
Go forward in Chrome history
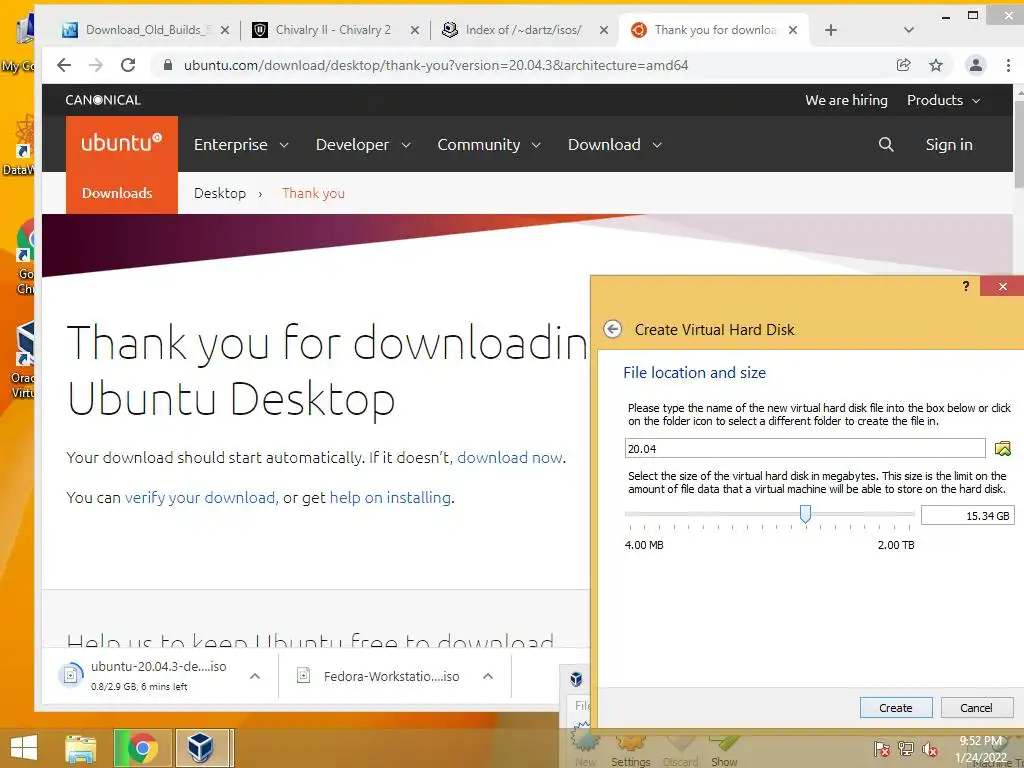(96, 65)
